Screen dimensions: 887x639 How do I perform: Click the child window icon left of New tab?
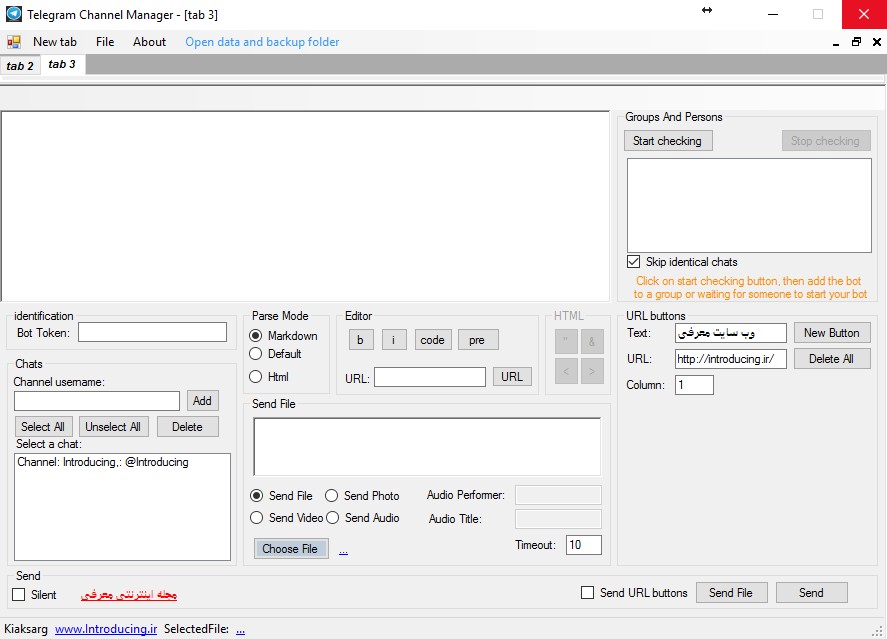point(14,42)
